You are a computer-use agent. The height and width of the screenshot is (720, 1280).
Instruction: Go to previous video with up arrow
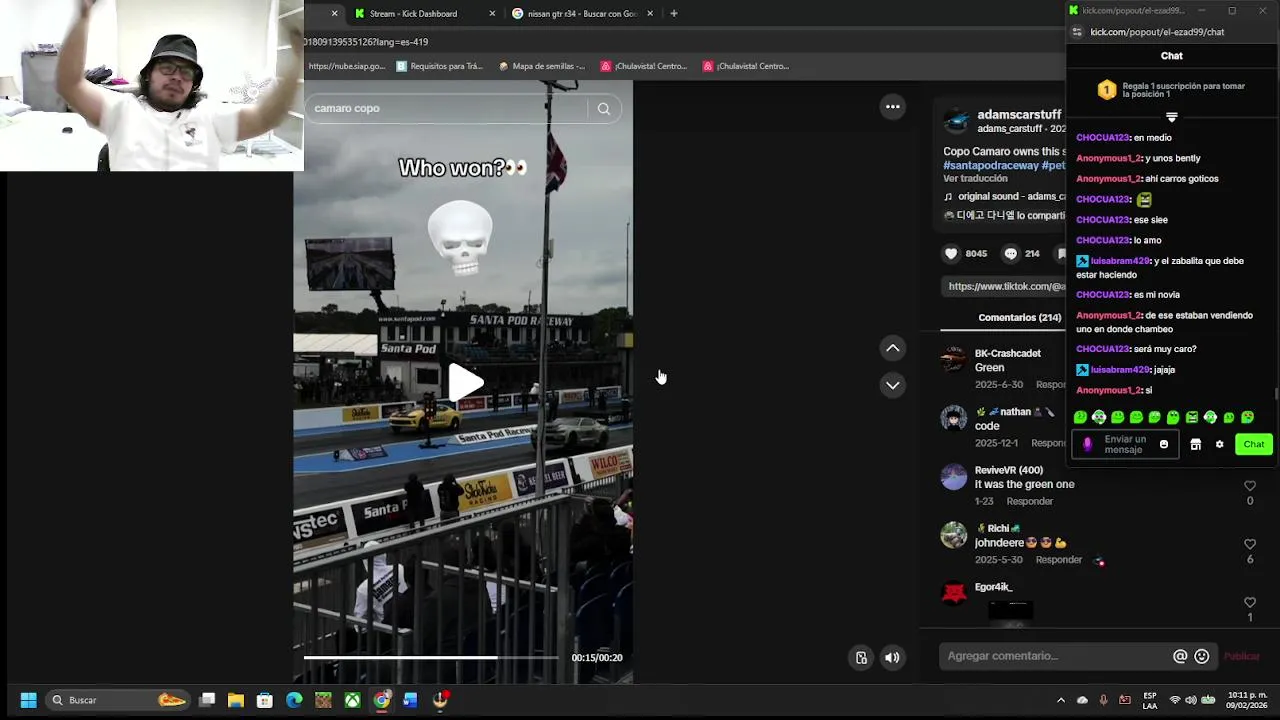click(x=892, y=348)
